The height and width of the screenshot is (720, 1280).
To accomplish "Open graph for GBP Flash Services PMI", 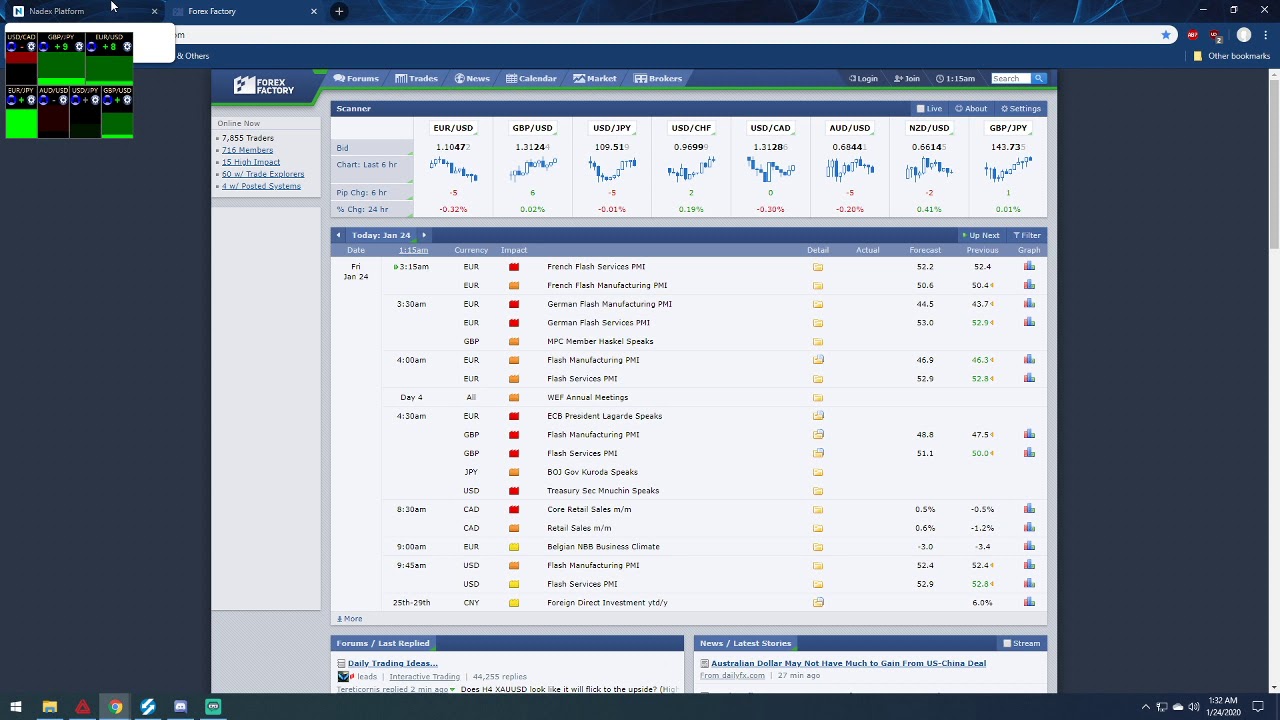I will tap(1029, 453).
